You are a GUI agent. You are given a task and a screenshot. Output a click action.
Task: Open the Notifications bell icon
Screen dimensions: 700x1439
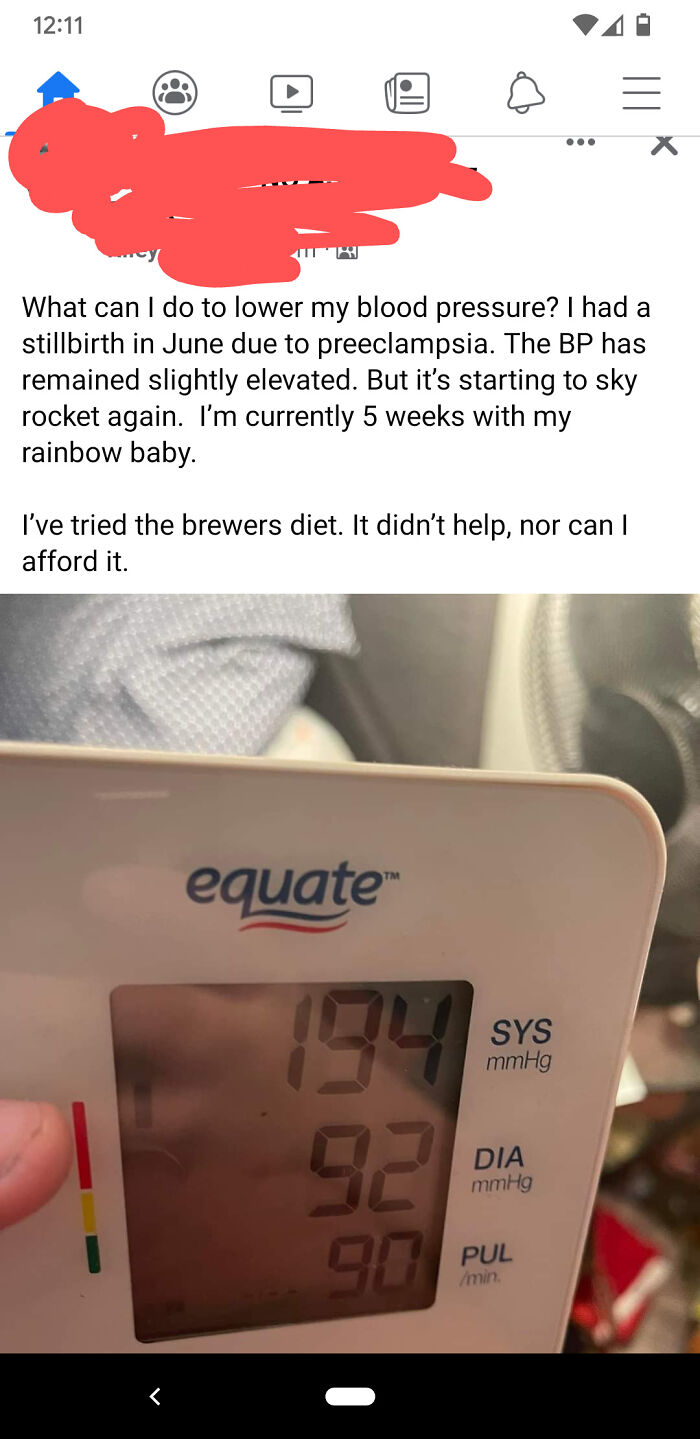coord(525,93)
